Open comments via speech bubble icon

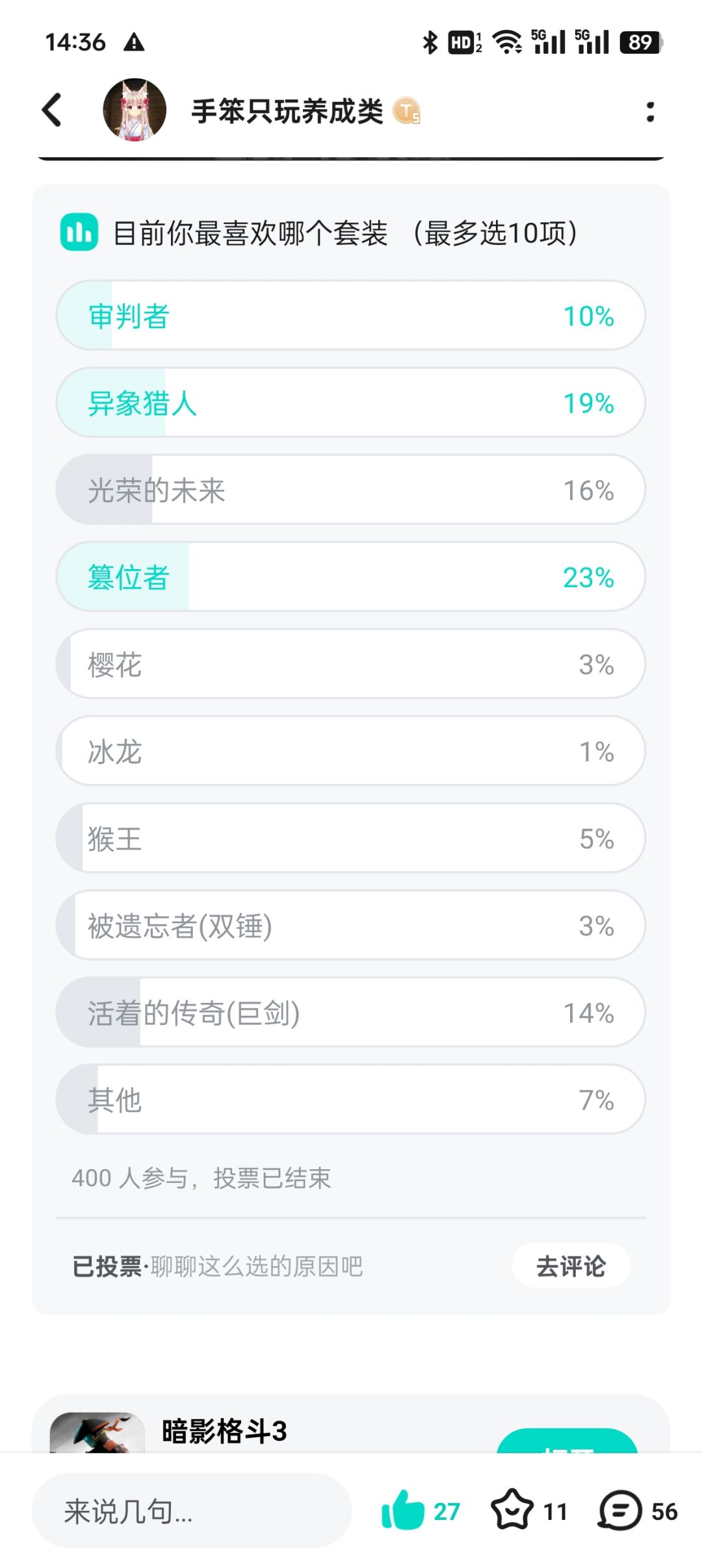(x=620, y=1510)
